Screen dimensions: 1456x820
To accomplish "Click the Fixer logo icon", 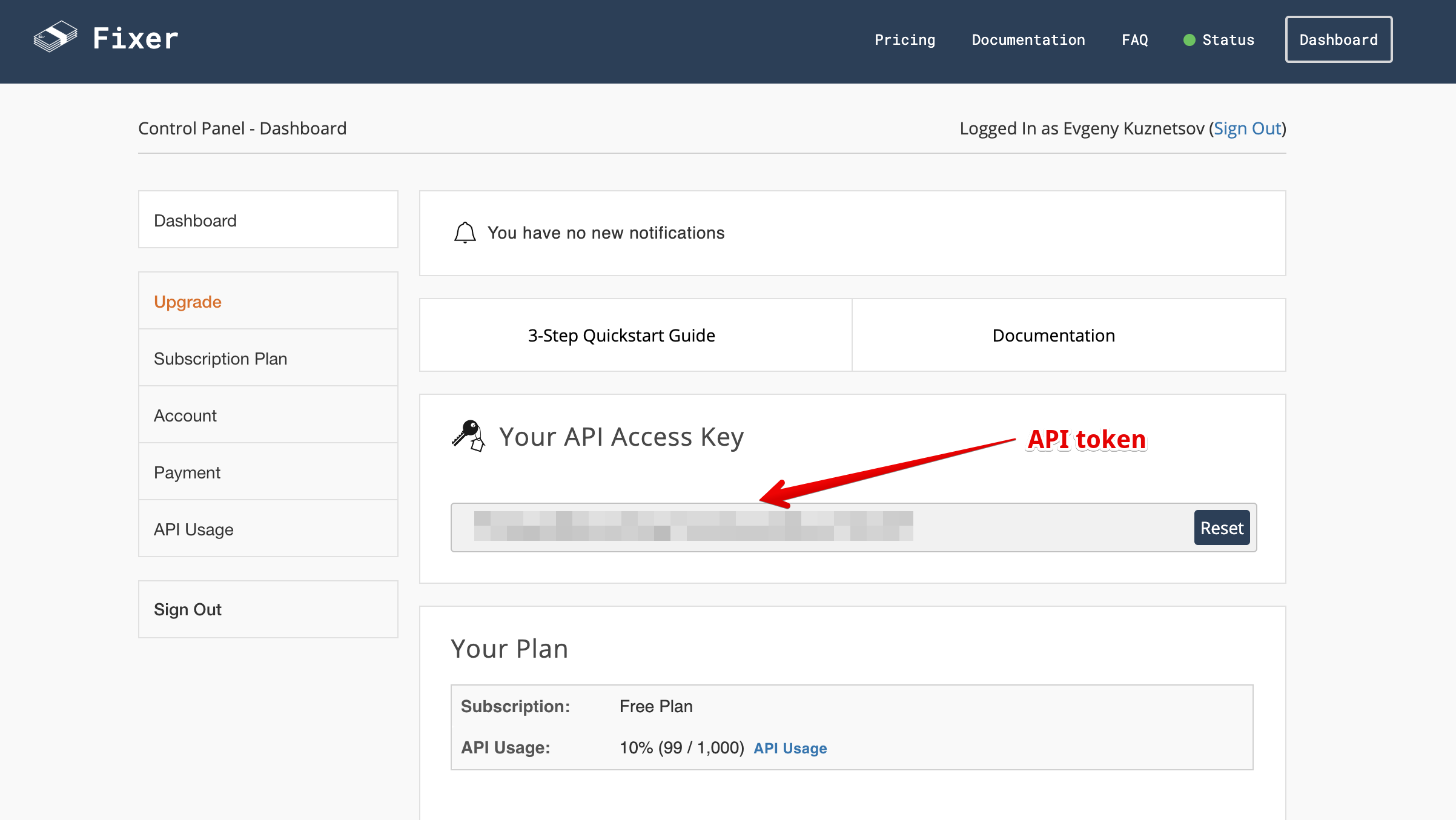I will coord(55,37).
